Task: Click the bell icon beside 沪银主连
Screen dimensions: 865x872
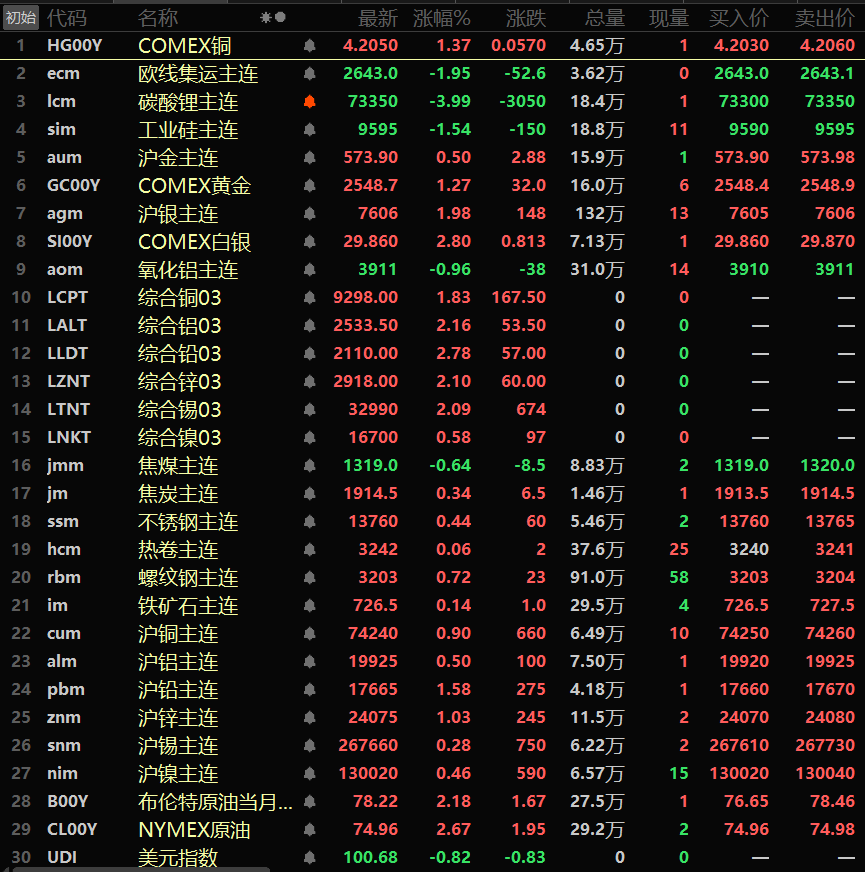Action: (x=309, y=214)
